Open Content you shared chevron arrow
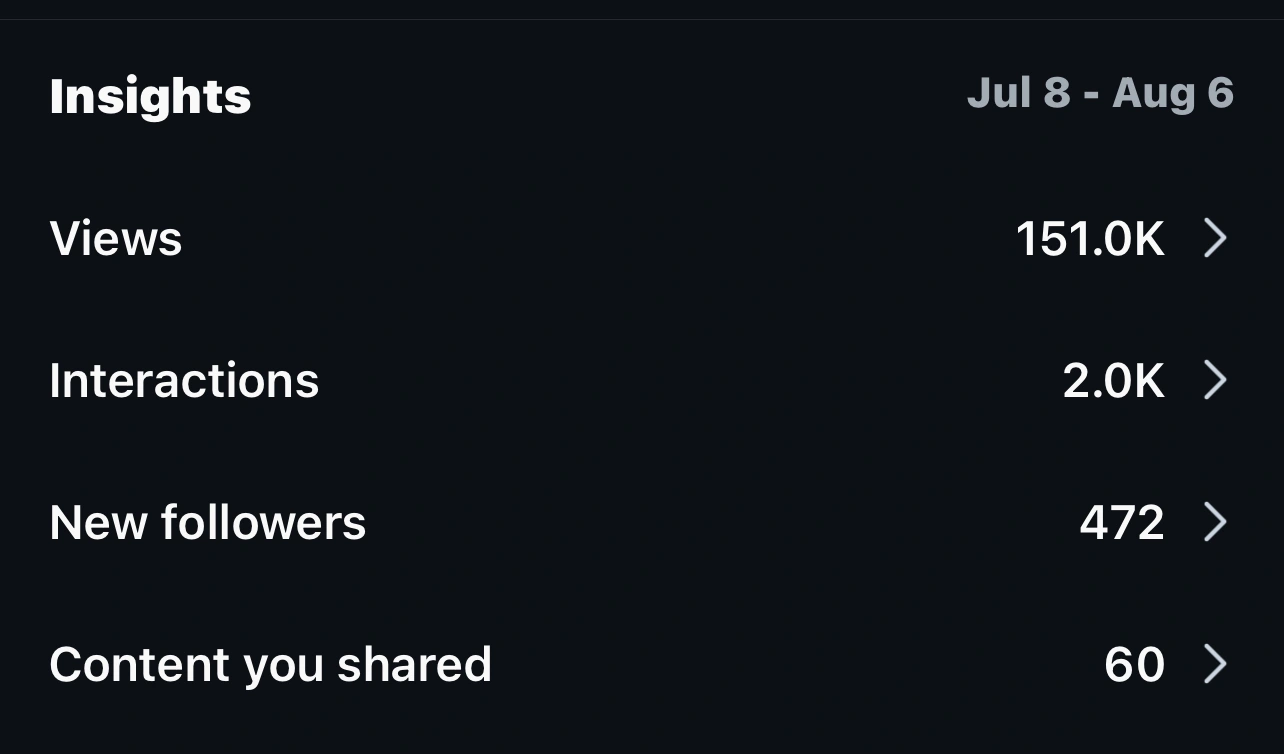This screenshot has height=754, width=1284. [x=1215, y=664]
